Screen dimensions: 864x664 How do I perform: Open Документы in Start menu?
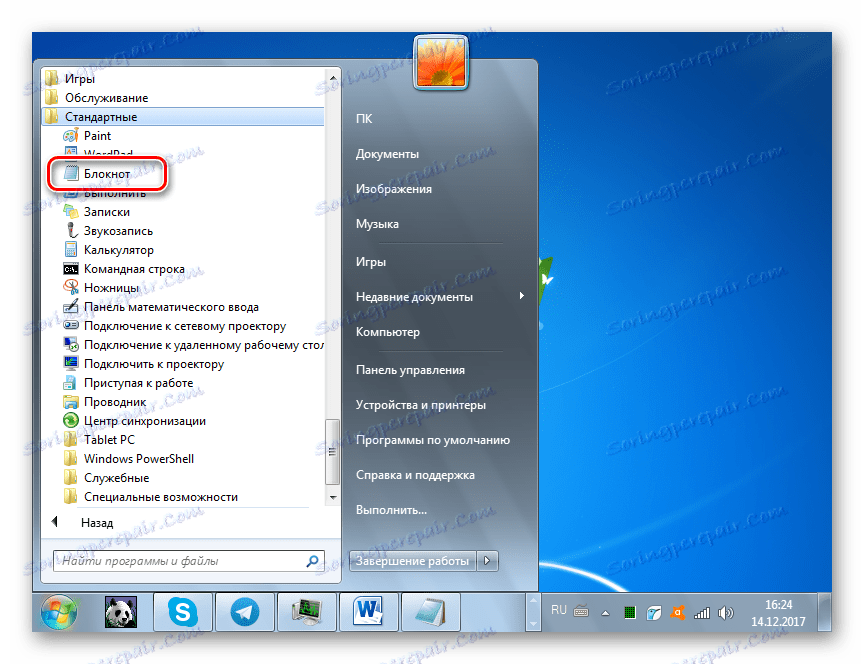[x=387, y=154]
